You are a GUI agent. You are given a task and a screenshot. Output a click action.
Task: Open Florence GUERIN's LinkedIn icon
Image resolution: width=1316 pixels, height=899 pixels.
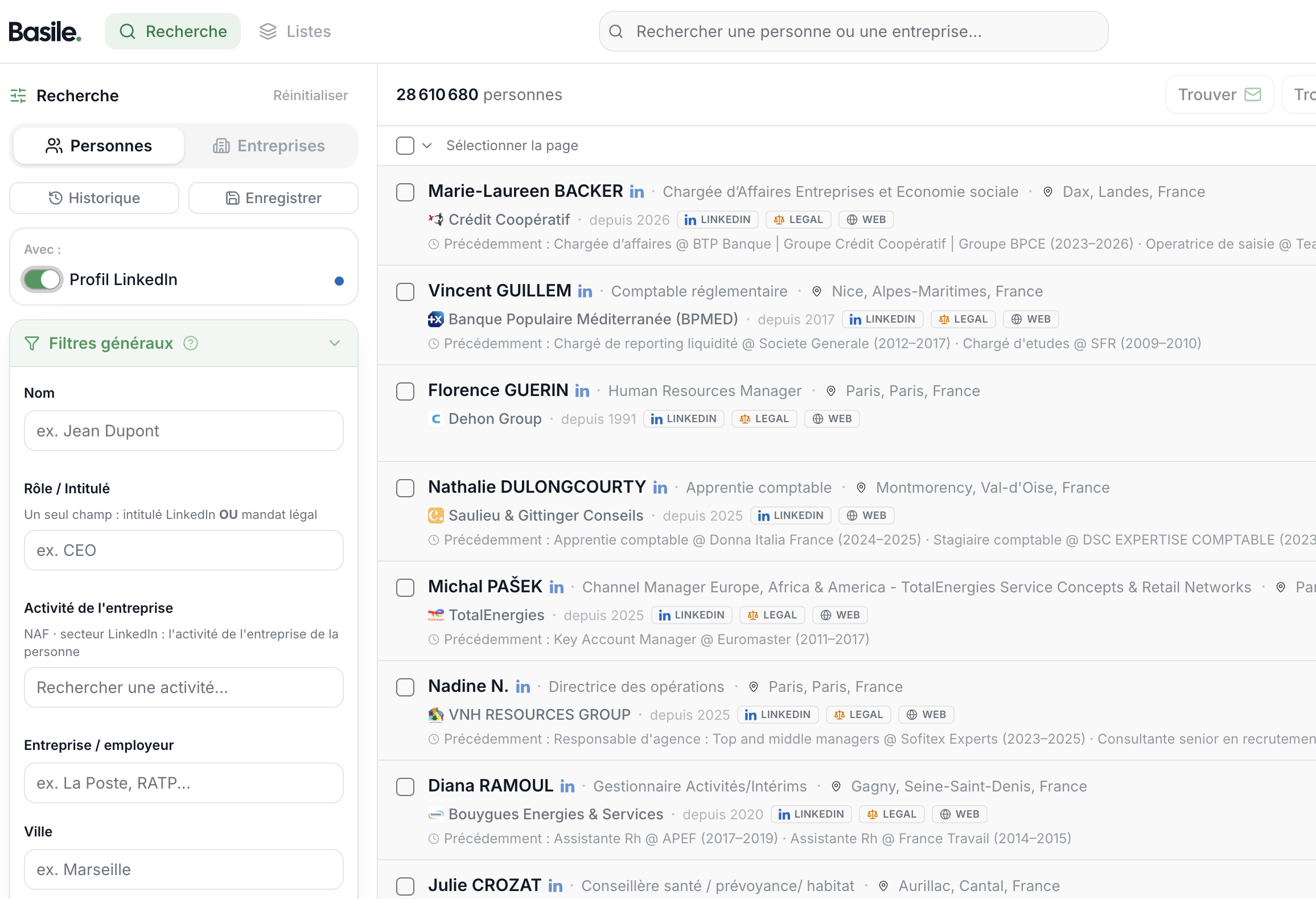tap(582, 391)
